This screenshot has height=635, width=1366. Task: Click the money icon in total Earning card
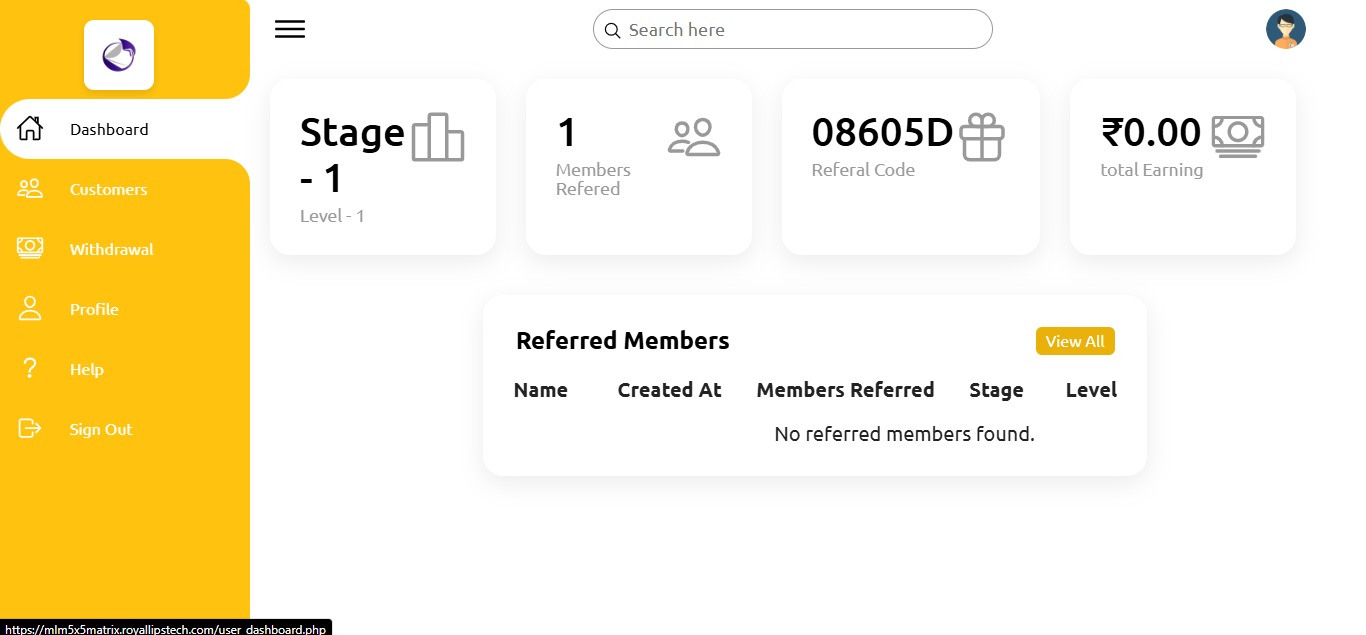pyautogui.click(x=1238, y=135)
